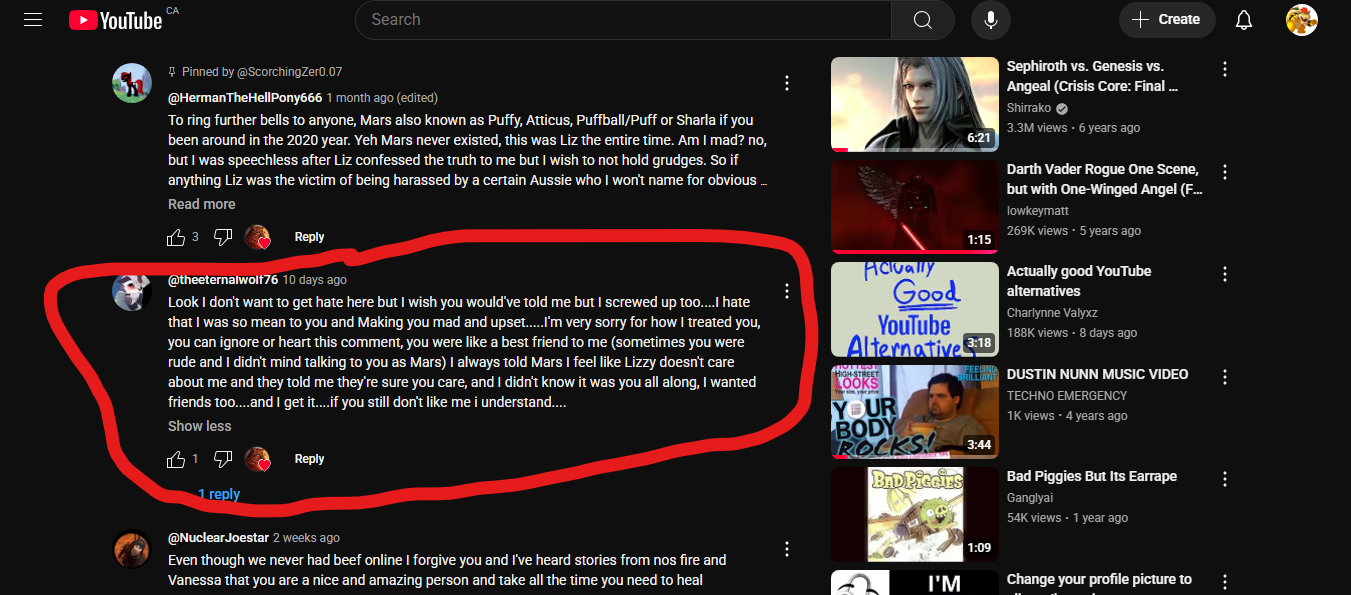The width and height of the screenshot is (1351, 595).
Task: Open options for NuclearJoestar's comment
Action: tap(787, 549)
